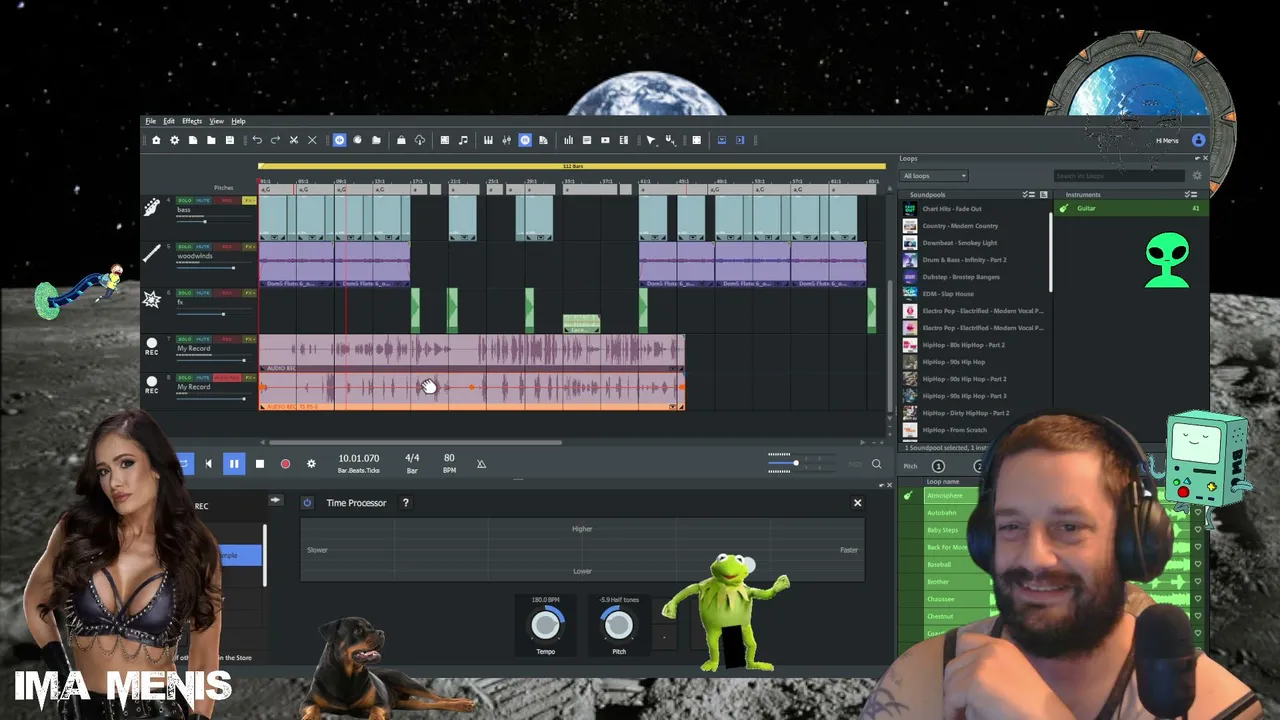Image resolution: width=1280 pixels, height=720 pixels.
Task: Click the Search in Loops field
Action: click(1118, 176)
